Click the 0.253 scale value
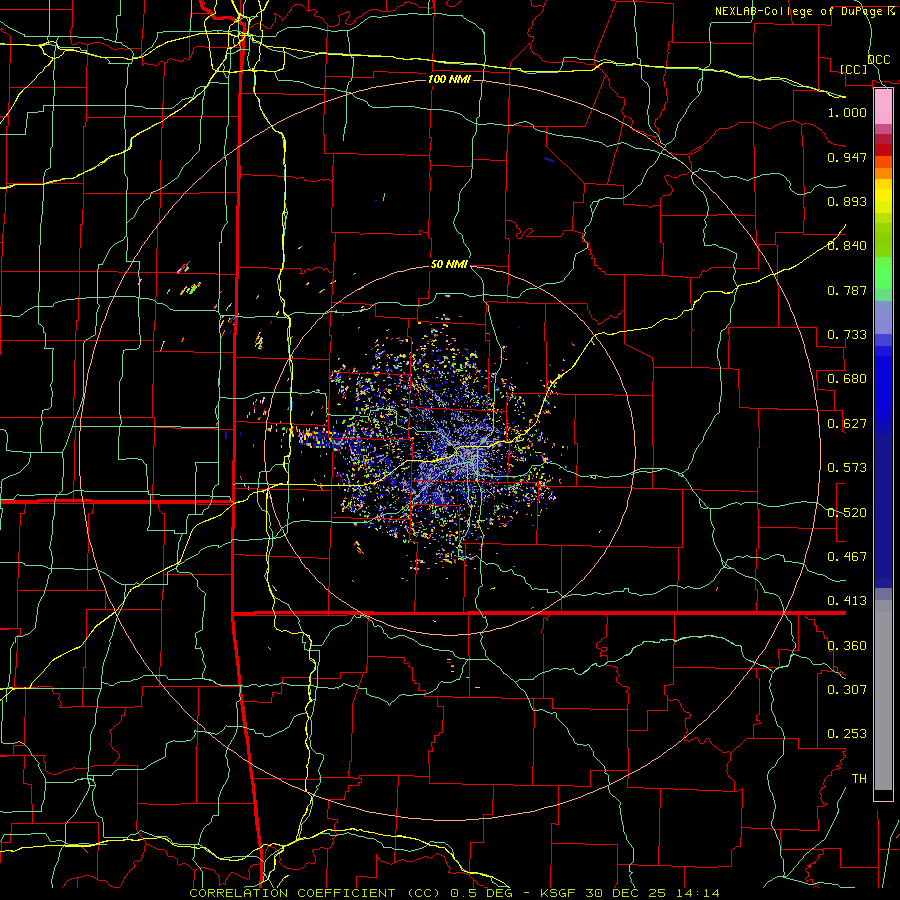Image resolution: width=900 pixels, height=900 pixels. [x=847, y=734]
